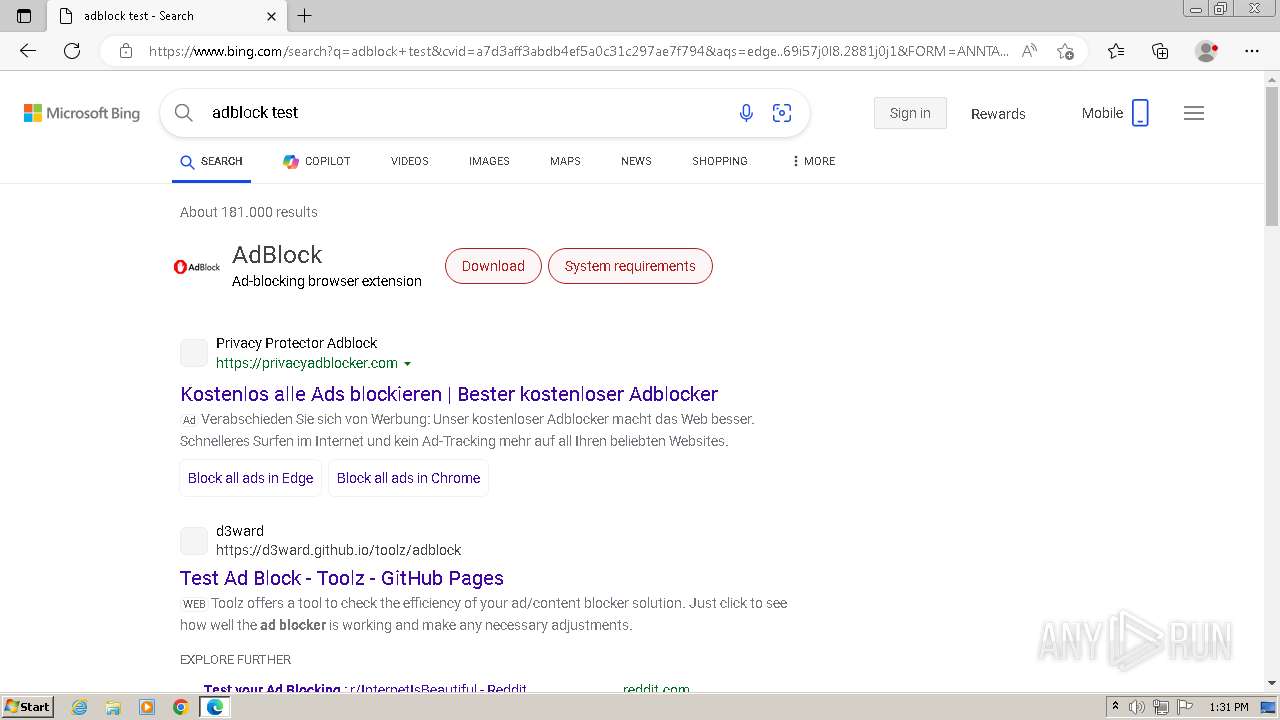
Task: Open the Windows Start button
Action: pyautogui.click(x=27, y=707)
